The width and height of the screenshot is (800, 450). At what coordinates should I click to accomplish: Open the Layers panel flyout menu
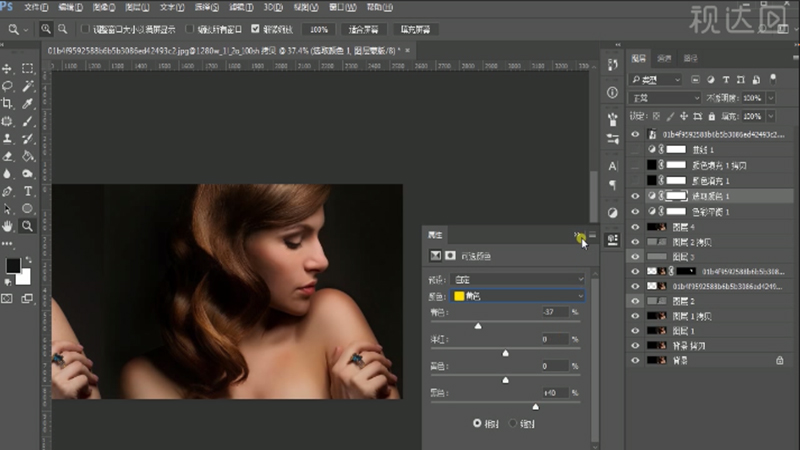(x=796, y=58)
